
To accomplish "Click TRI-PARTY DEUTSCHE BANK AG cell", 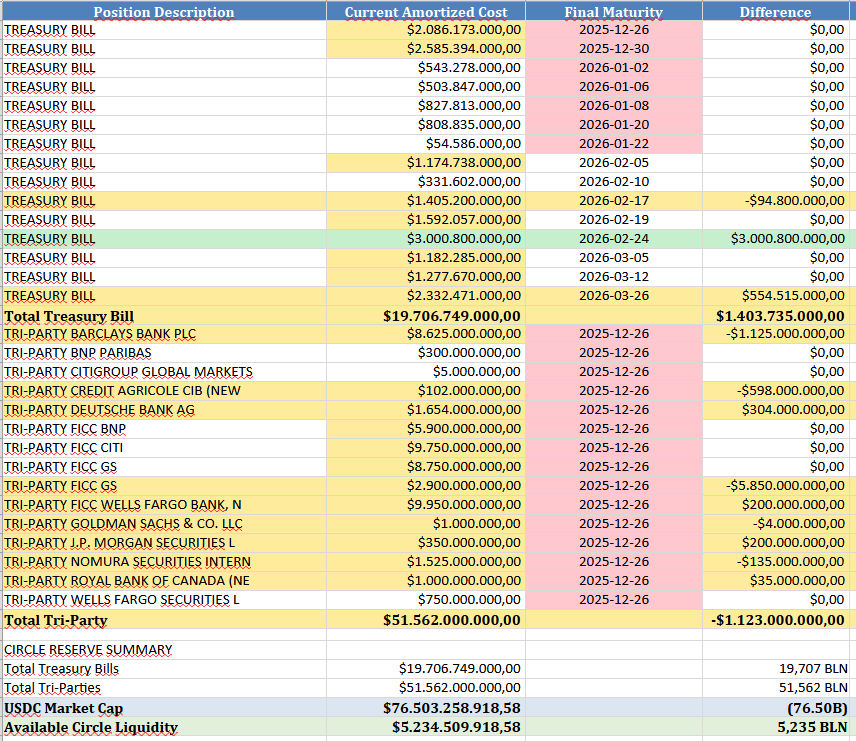I will pos(164,410).
